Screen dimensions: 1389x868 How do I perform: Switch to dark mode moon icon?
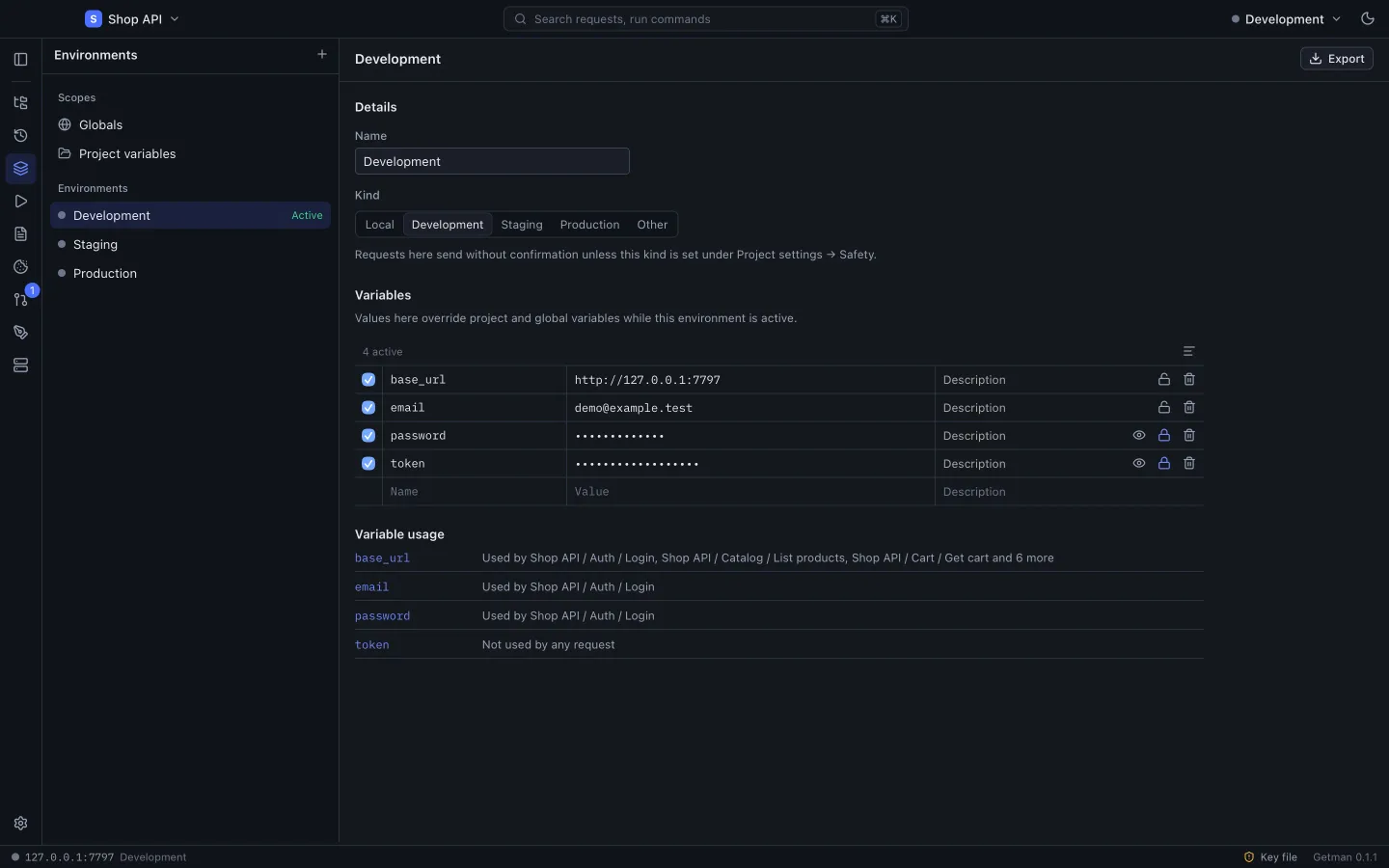point(1367,19)
